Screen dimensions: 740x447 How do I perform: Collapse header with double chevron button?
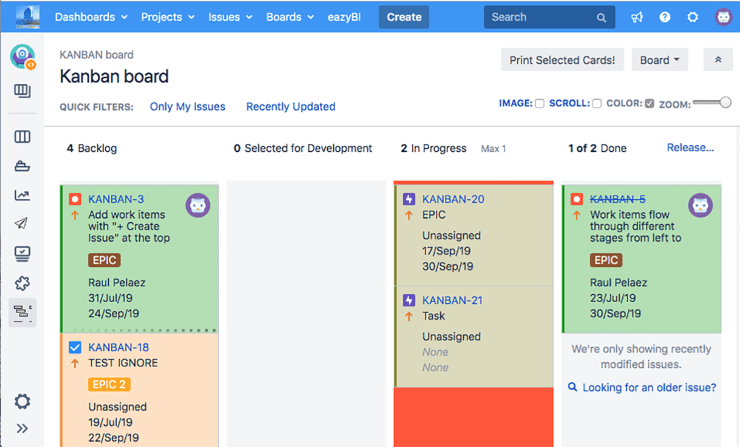click(717, 60)
